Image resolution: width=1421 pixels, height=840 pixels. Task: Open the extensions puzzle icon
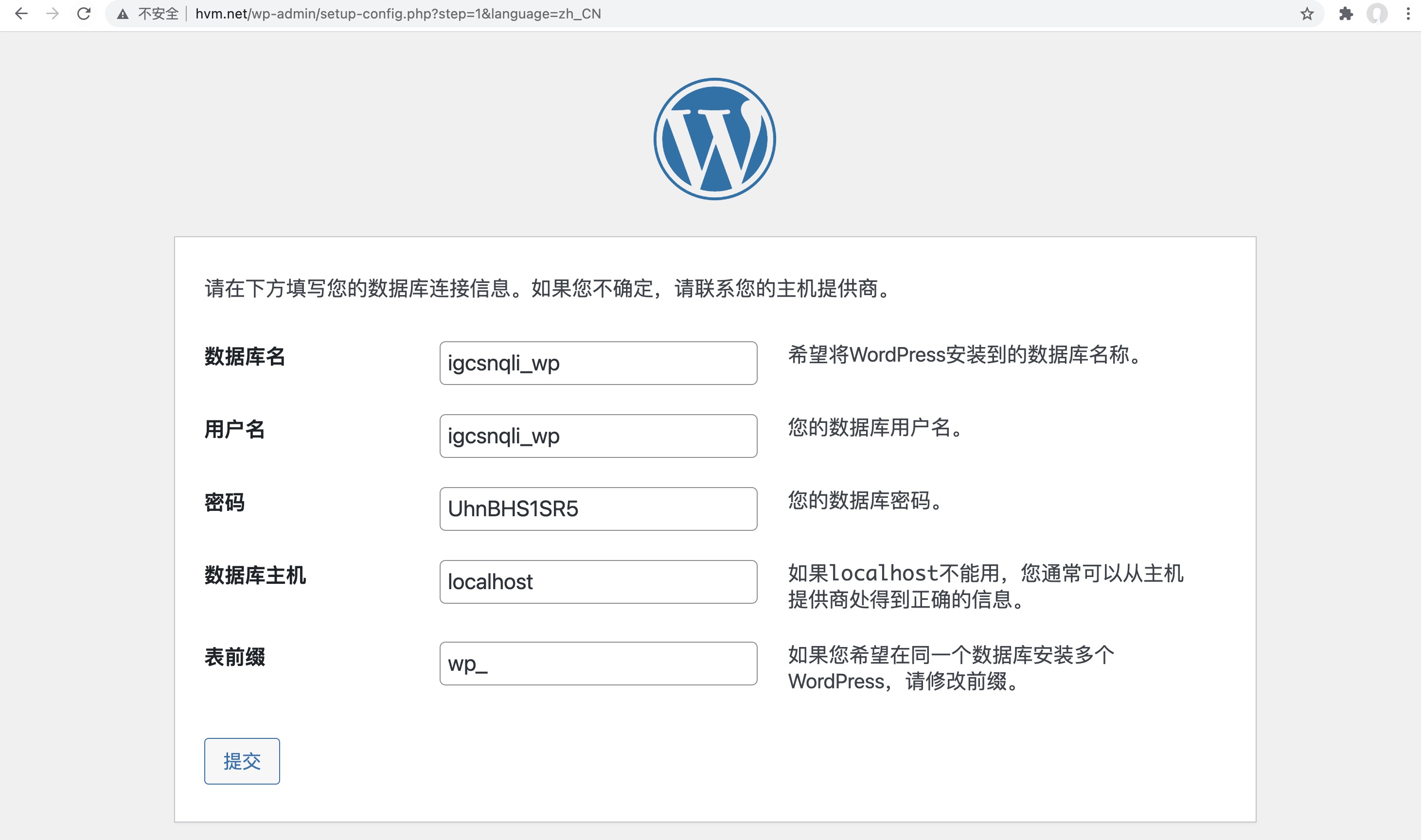[x=1346, y=14]
